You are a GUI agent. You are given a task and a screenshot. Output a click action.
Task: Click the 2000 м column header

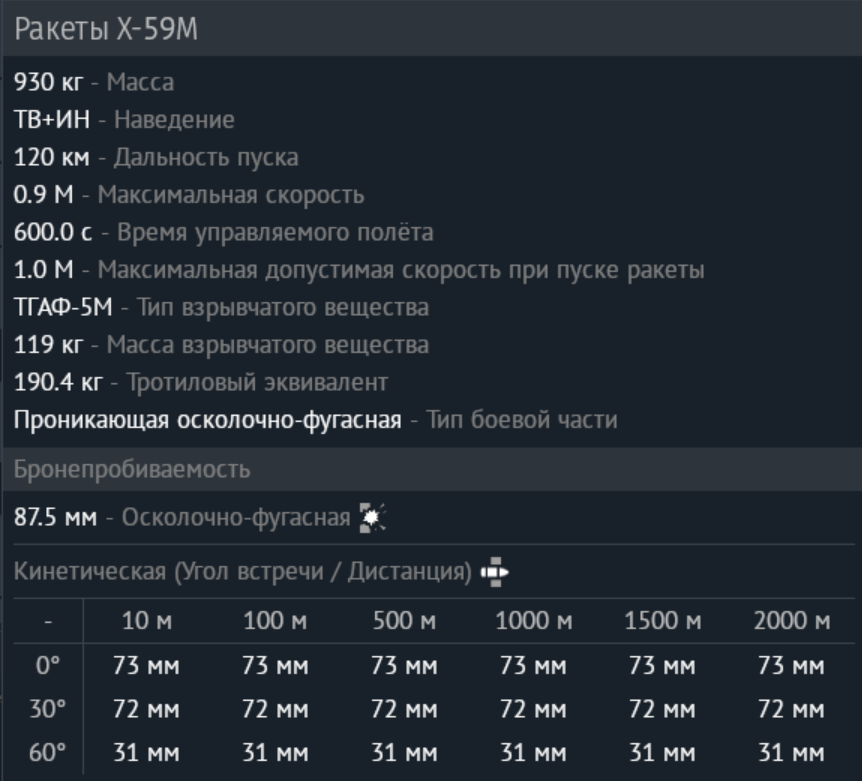792,621
